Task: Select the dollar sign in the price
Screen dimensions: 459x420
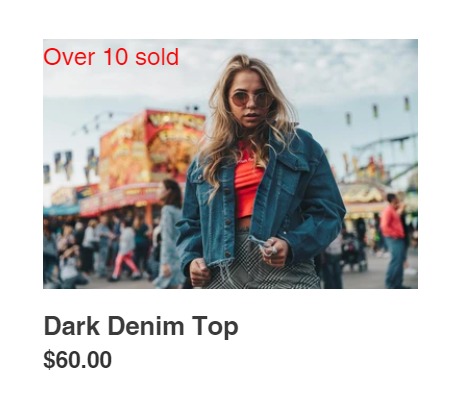Action: [49, 360]
